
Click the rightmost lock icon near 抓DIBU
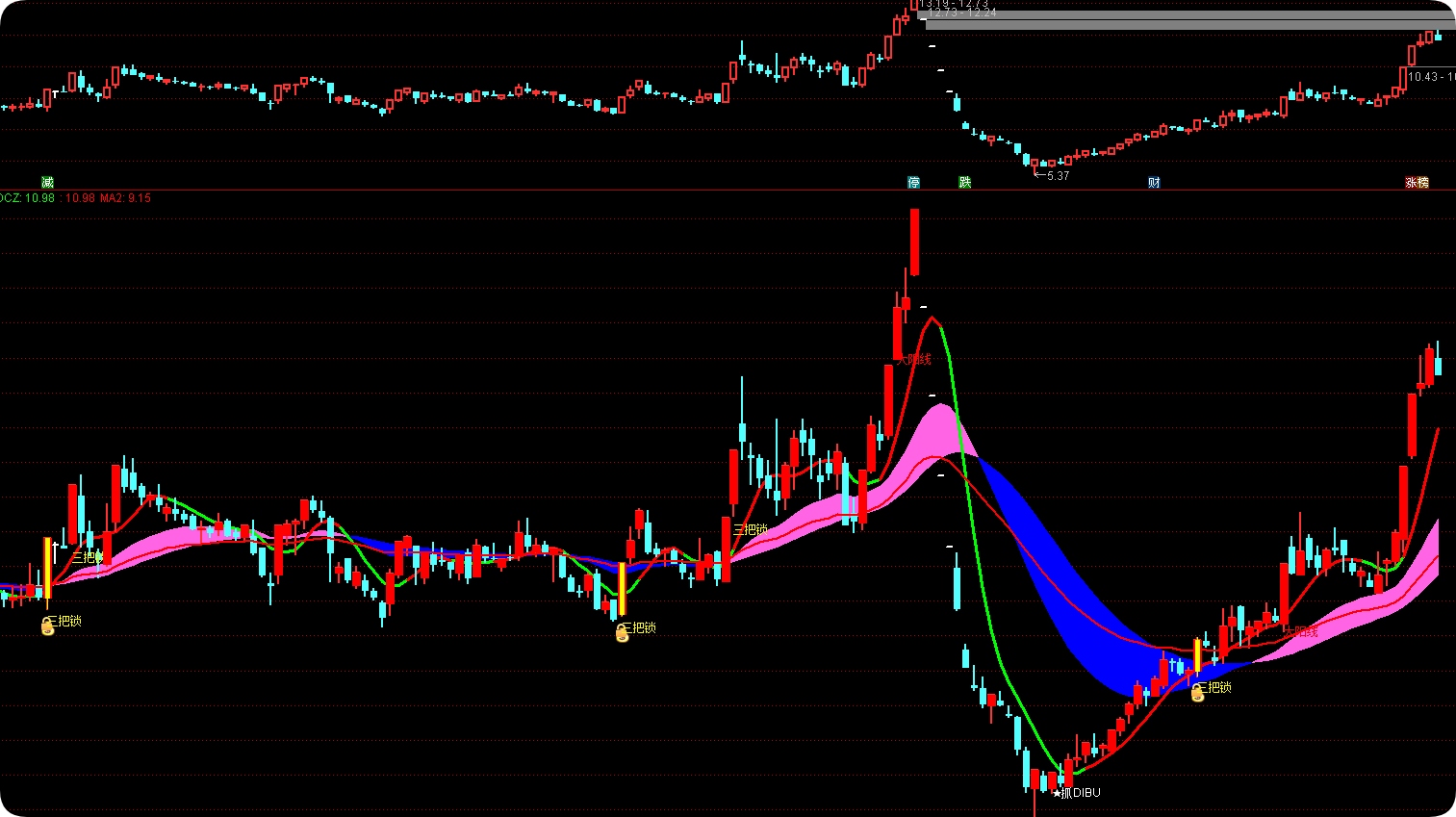click(1197, 693)
